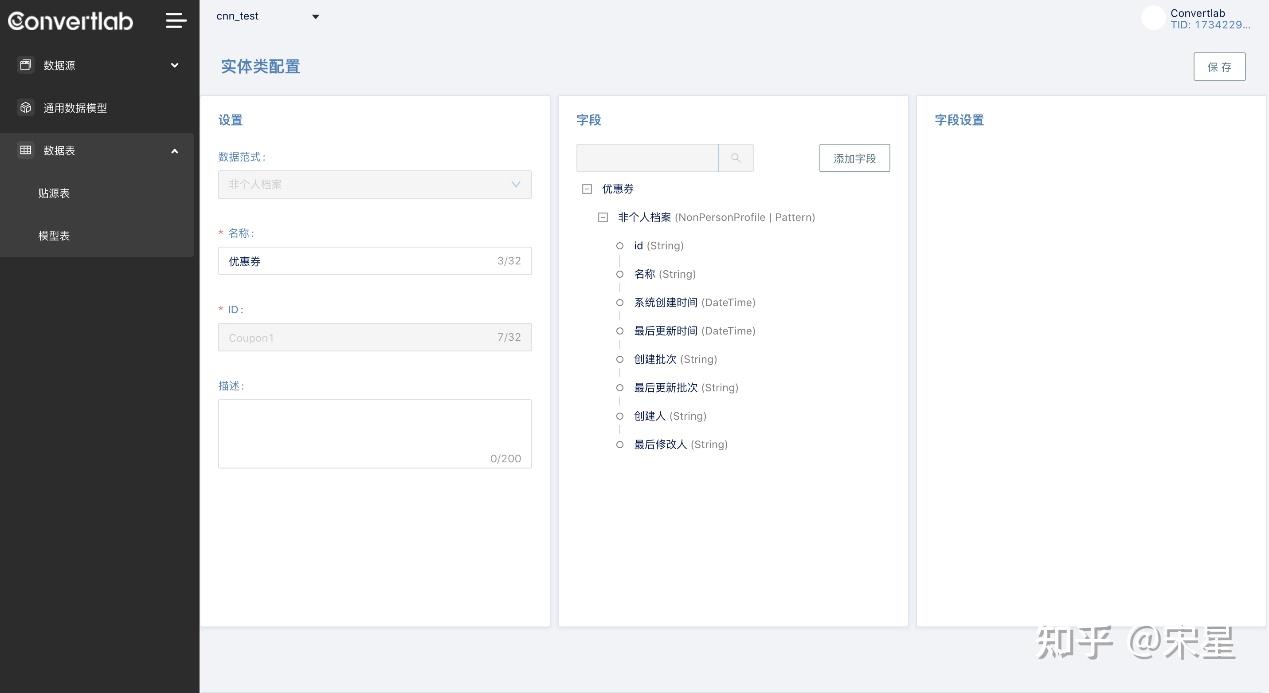This screenshot has width=1269, height=693.
Task: Click inside the 描述 description text area
Action: [374, 430]
